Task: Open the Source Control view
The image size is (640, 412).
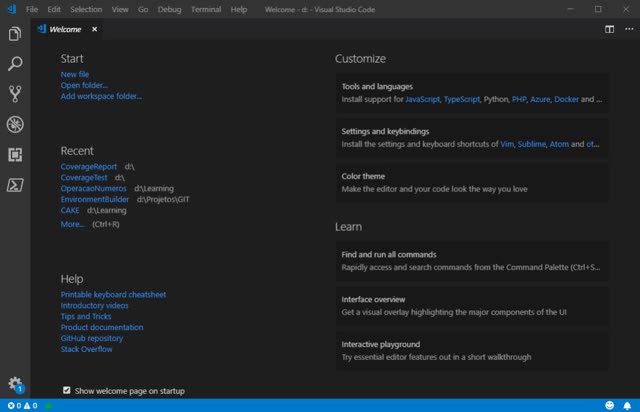Action: point(15,94)
